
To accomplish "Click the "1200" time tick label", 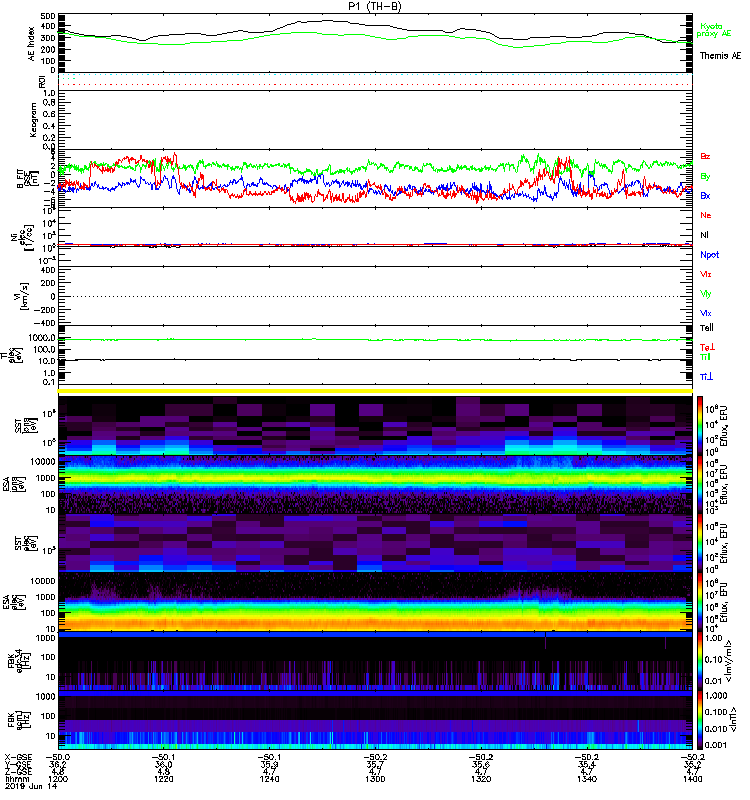I will (58, 779).
